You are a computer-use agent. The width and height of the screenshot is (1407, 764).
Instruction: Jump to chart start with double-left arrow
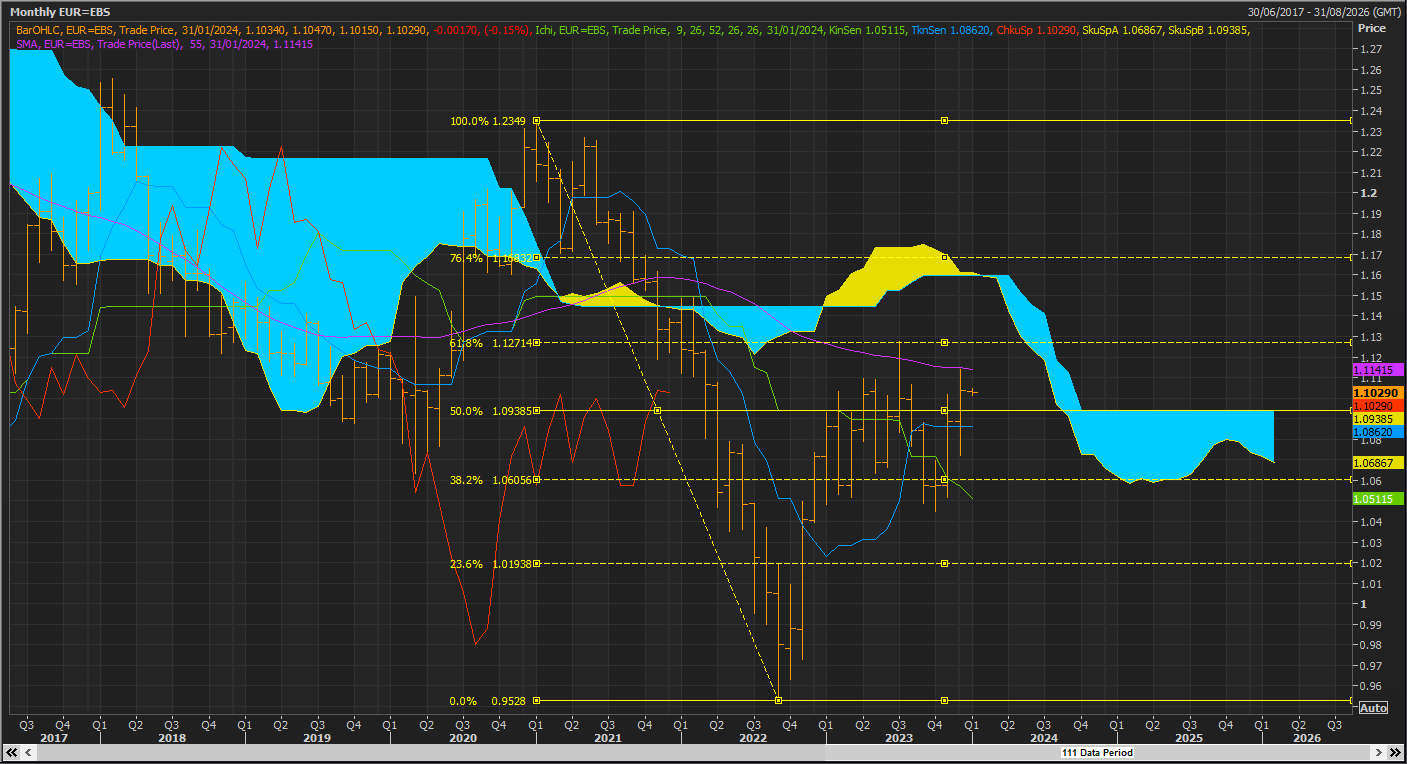(10, 752)
